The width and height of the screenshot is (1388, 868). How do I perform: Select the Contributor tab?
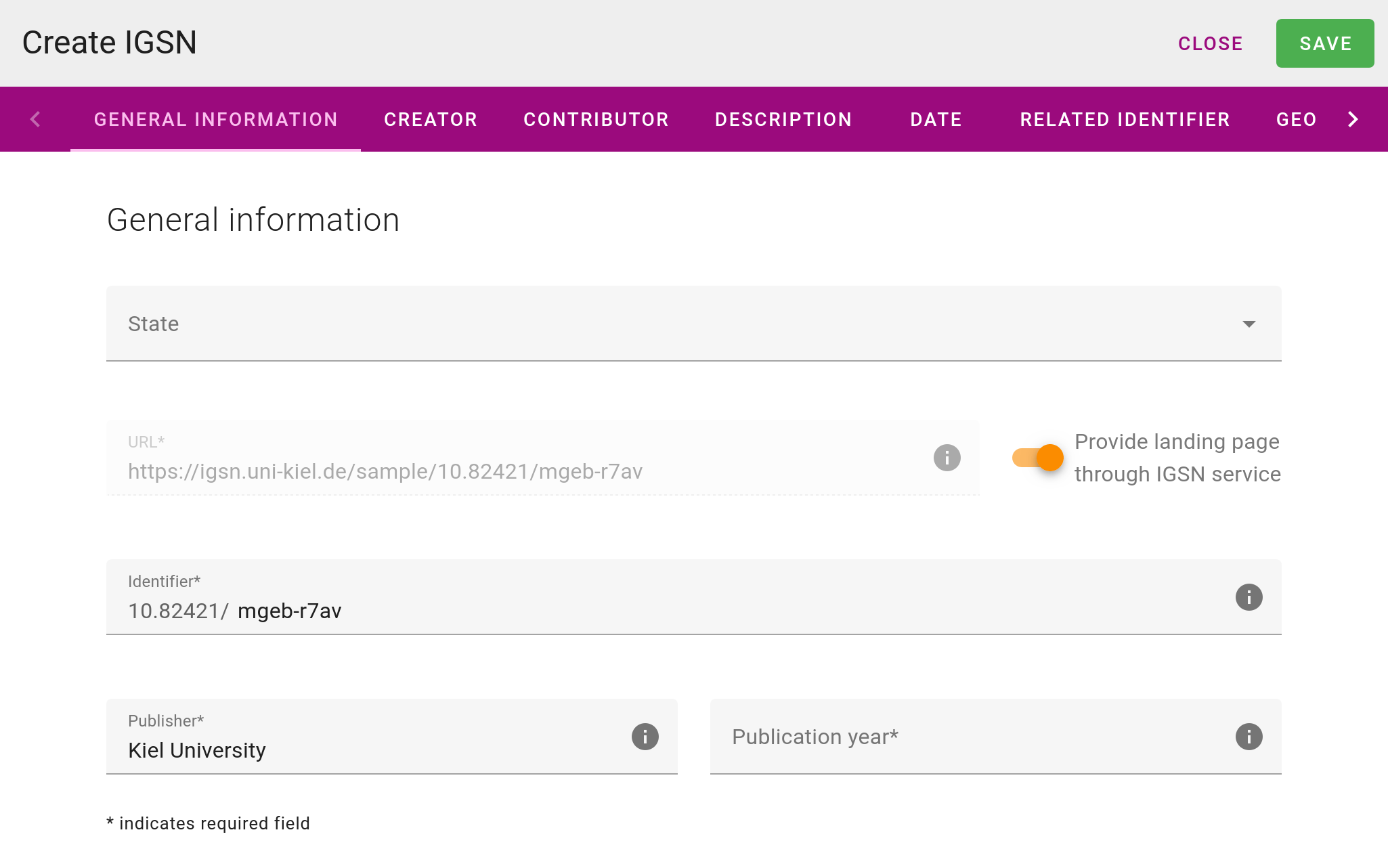point(596,119)
